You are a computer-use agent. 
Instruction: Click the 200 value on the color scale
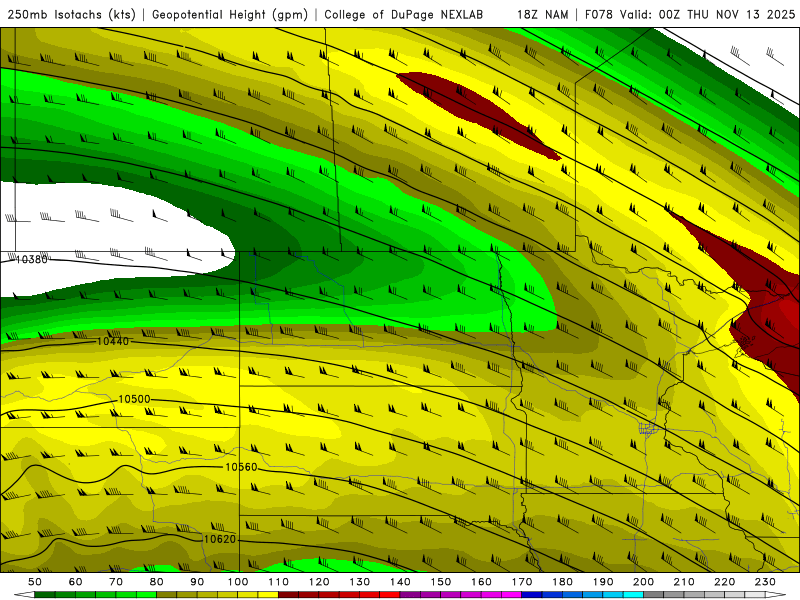pyautogui.click(x=644, y=582)
